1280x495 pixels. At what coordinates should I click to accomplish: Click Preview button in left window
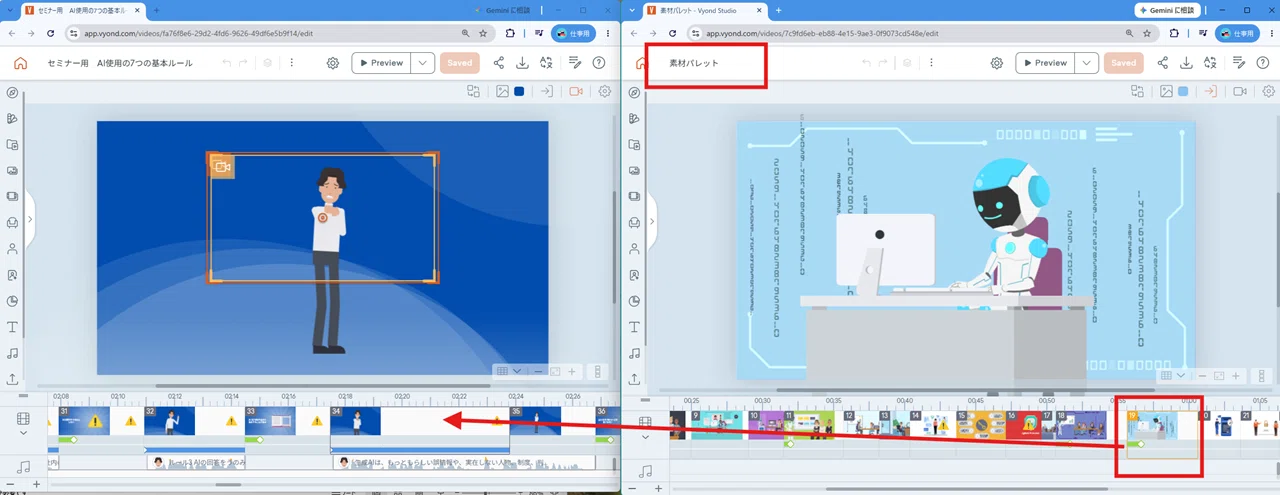382,63
